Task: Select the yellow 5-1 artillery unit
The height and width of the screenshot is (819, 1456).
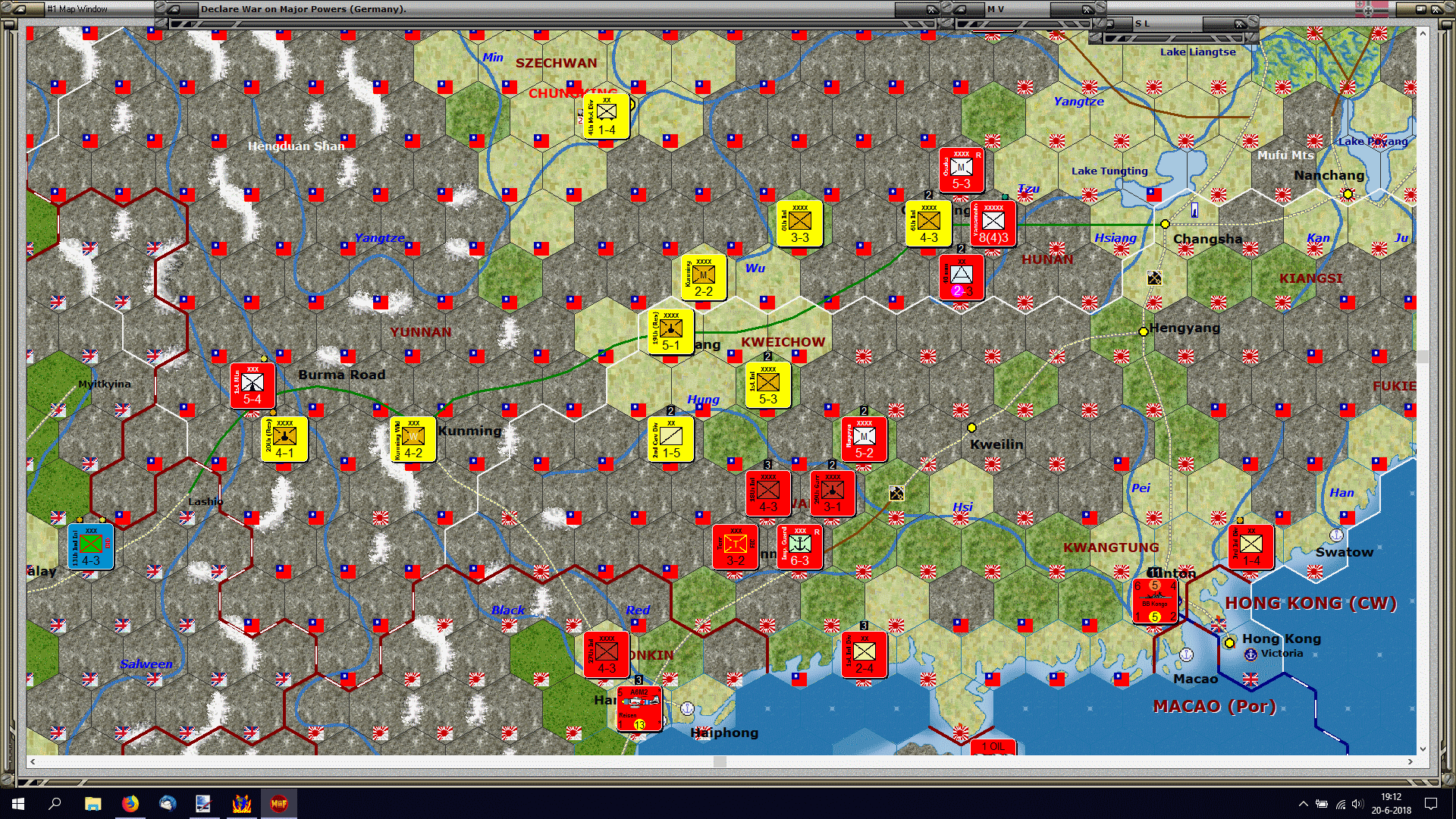Action: point(671,331)
